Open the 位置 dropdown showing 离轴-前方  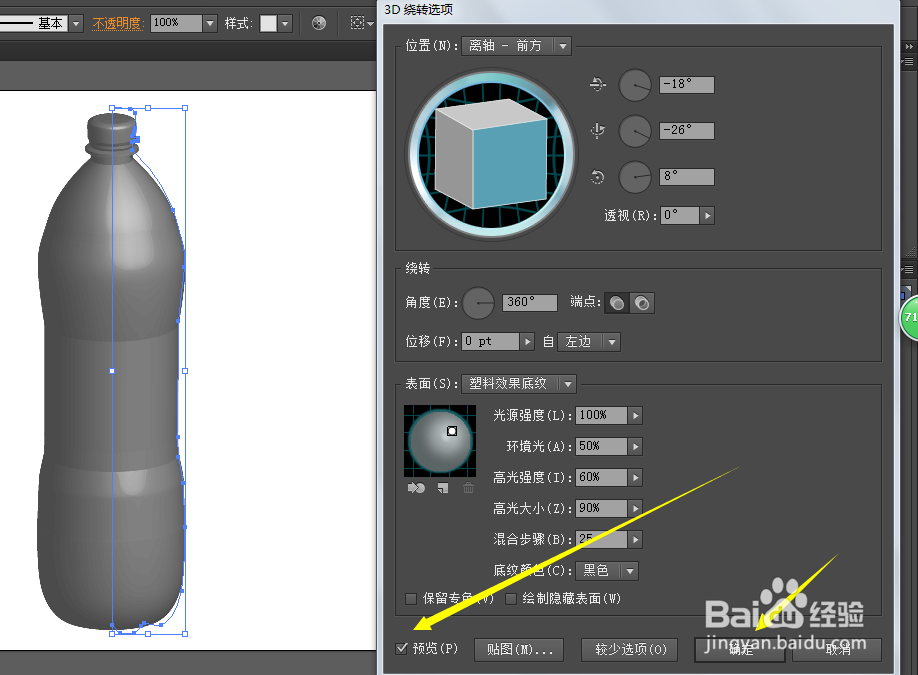coord(515,45)
